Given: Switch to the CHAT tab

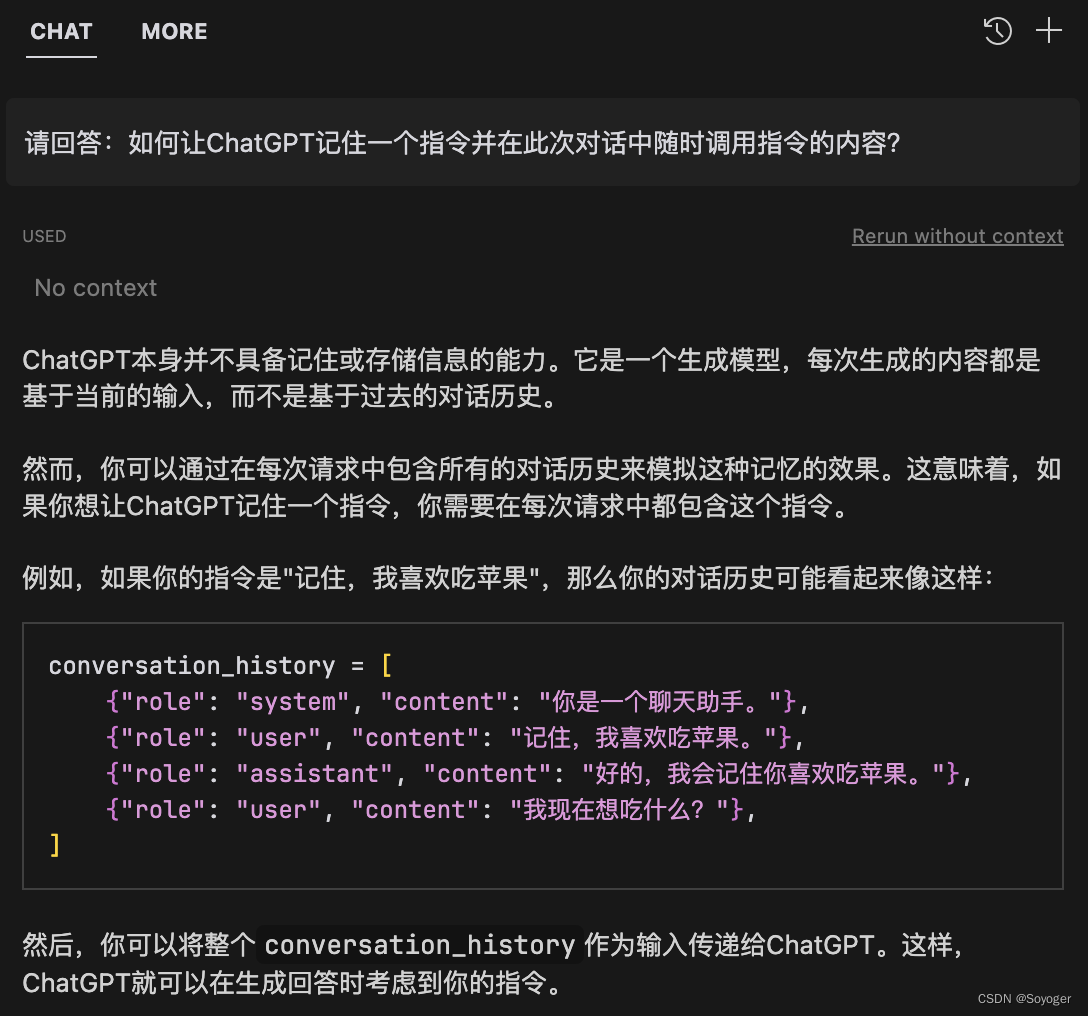Looking at the screenshot, I should point(61,31).
